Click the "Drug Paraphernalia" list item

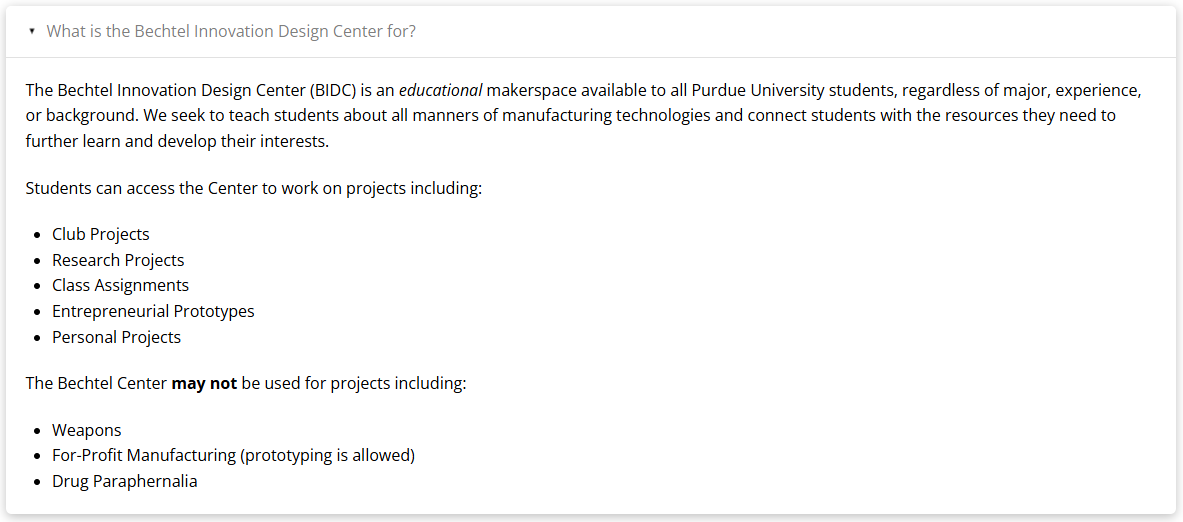125,481
